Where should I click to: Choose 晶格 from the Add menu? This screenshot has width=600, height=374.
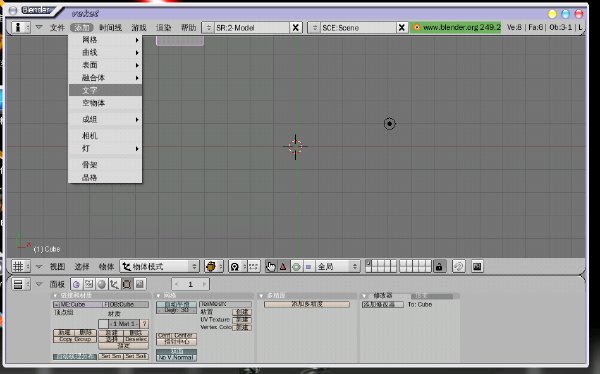point(105,177)
